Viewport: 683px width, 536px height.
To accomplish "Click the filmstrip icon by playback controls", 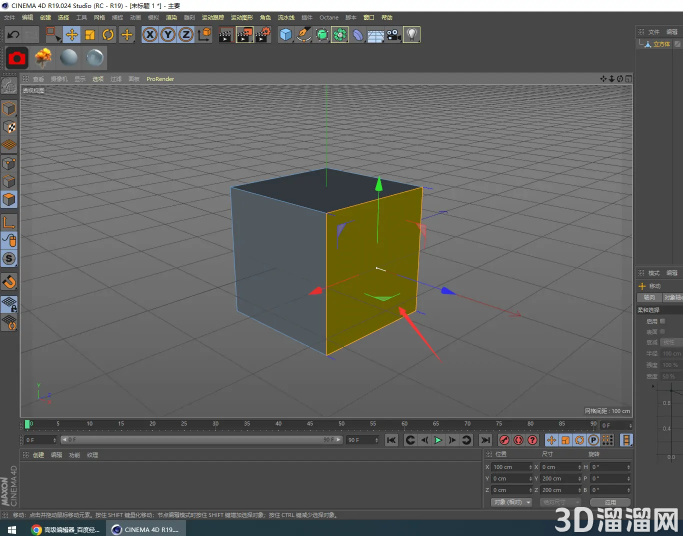I will point(626,440).
